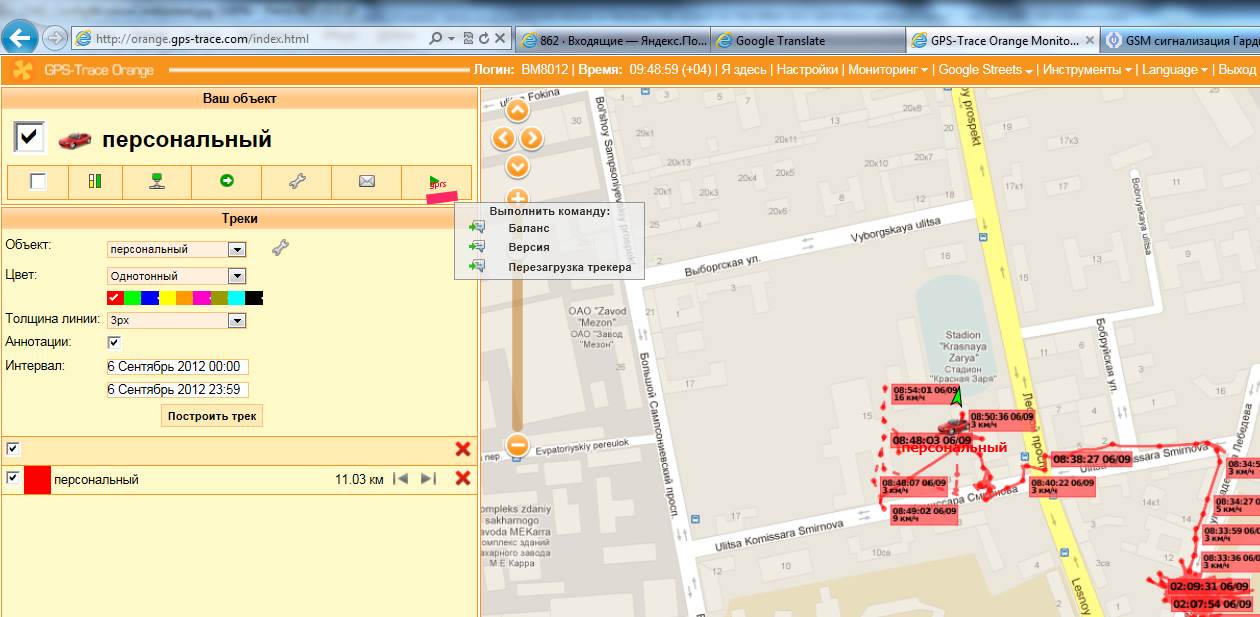Click the interval end date field
The width and height of the screenshot is (1260, 617).
(x=177, y=390)
